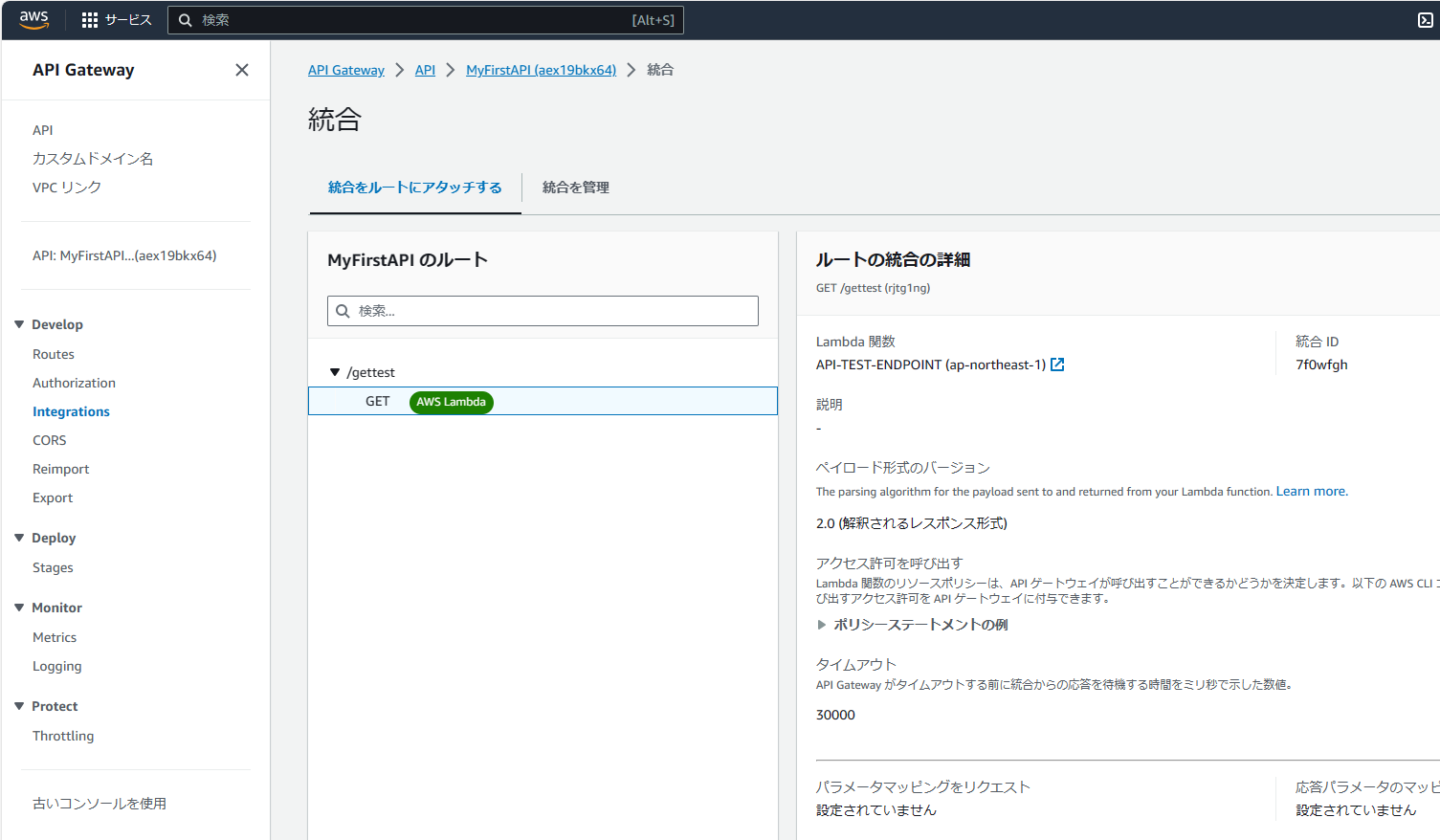Open MyFirstAPI (aex19bkx64) breadcrumb link

point(542,70)
